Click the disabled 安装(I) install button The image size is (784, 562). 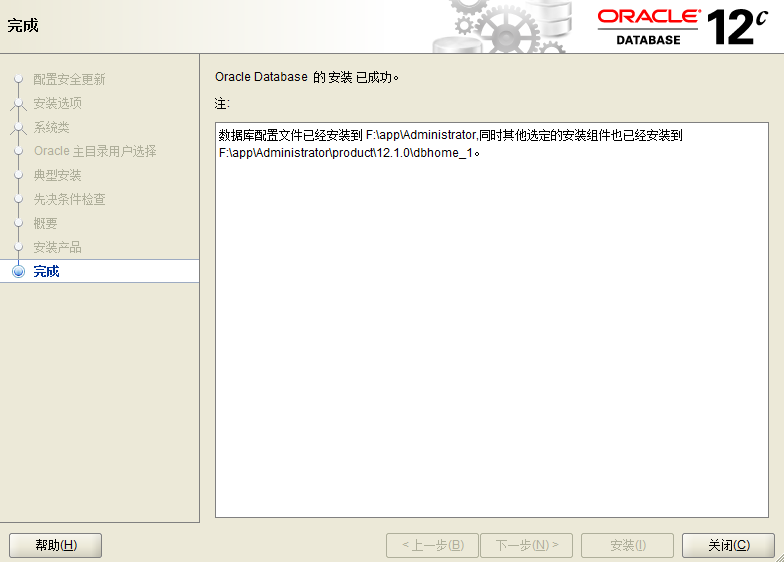pos(628,545)
